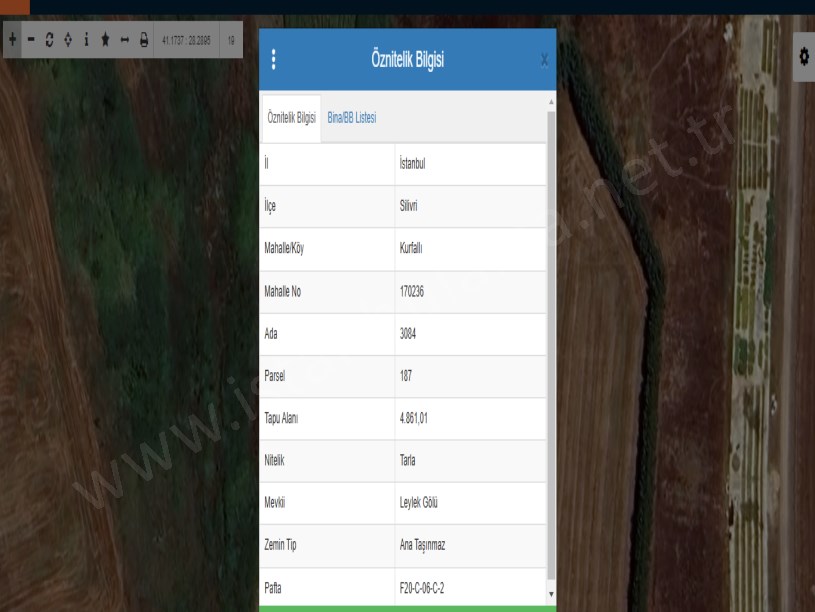Image resolution: width=815 pixels, height=612 pixels.
Task: Click the zoom out minus icon
Action: click(x=31, y=40)
